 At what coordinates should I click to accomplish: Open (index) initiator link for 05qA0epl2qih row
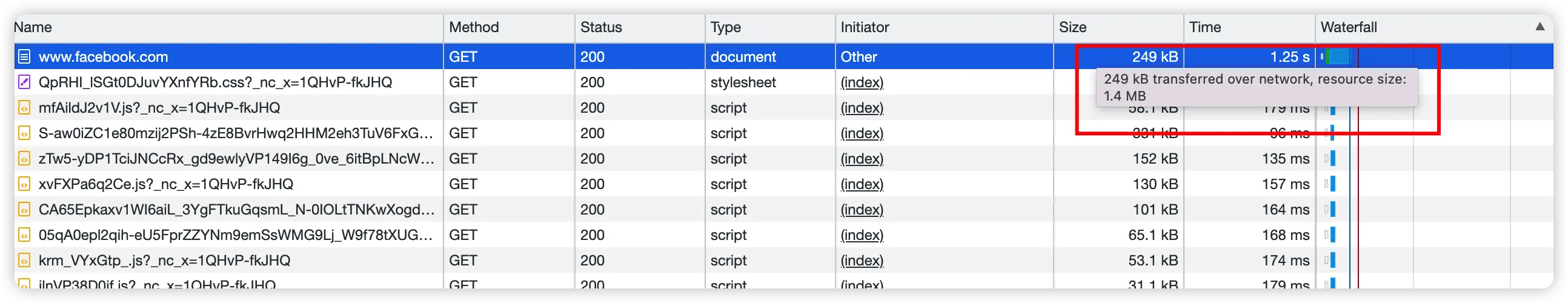862,235
